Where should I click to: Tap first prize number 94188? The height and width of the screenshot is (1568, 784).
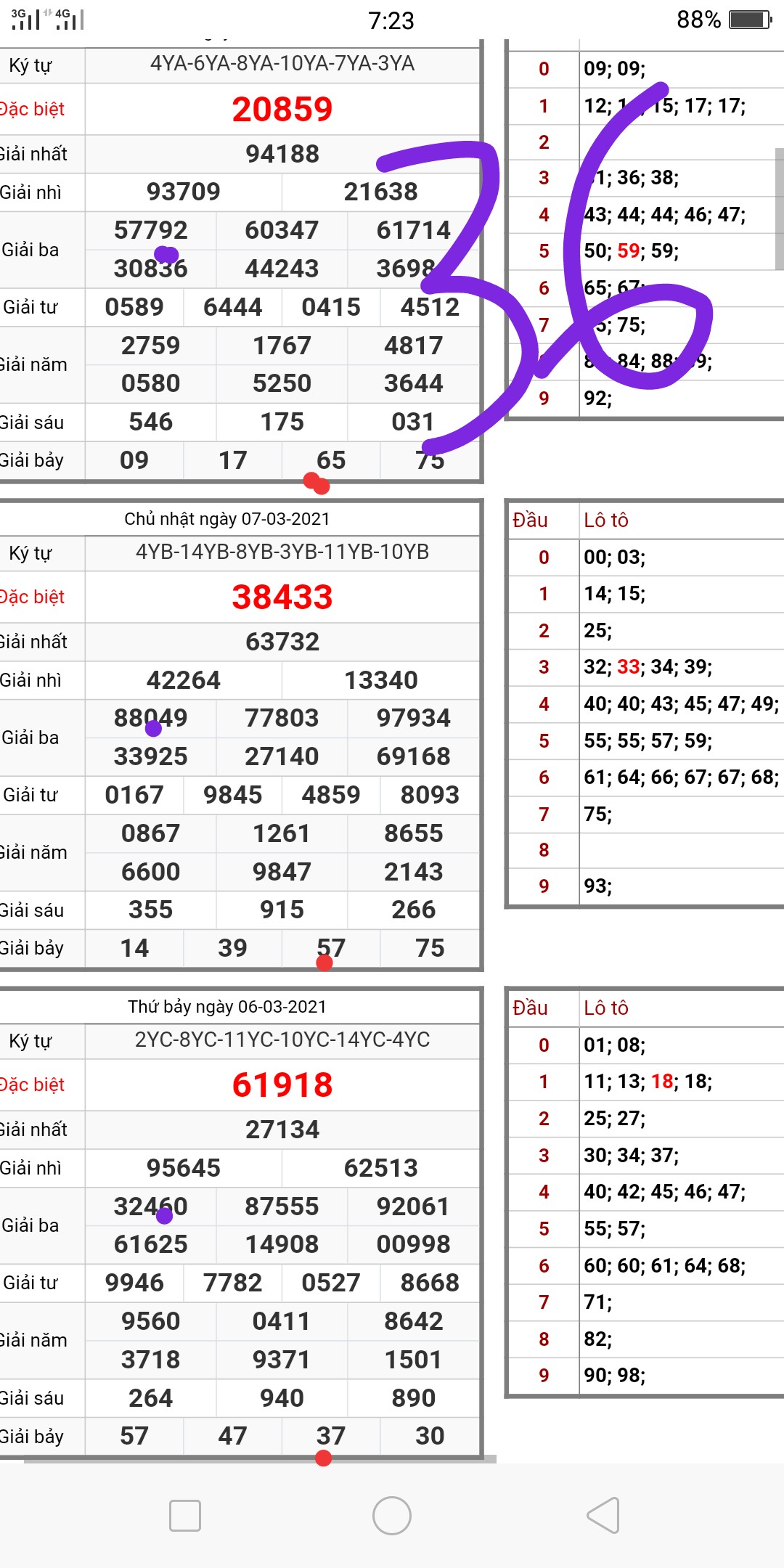(x=282, y=154)
